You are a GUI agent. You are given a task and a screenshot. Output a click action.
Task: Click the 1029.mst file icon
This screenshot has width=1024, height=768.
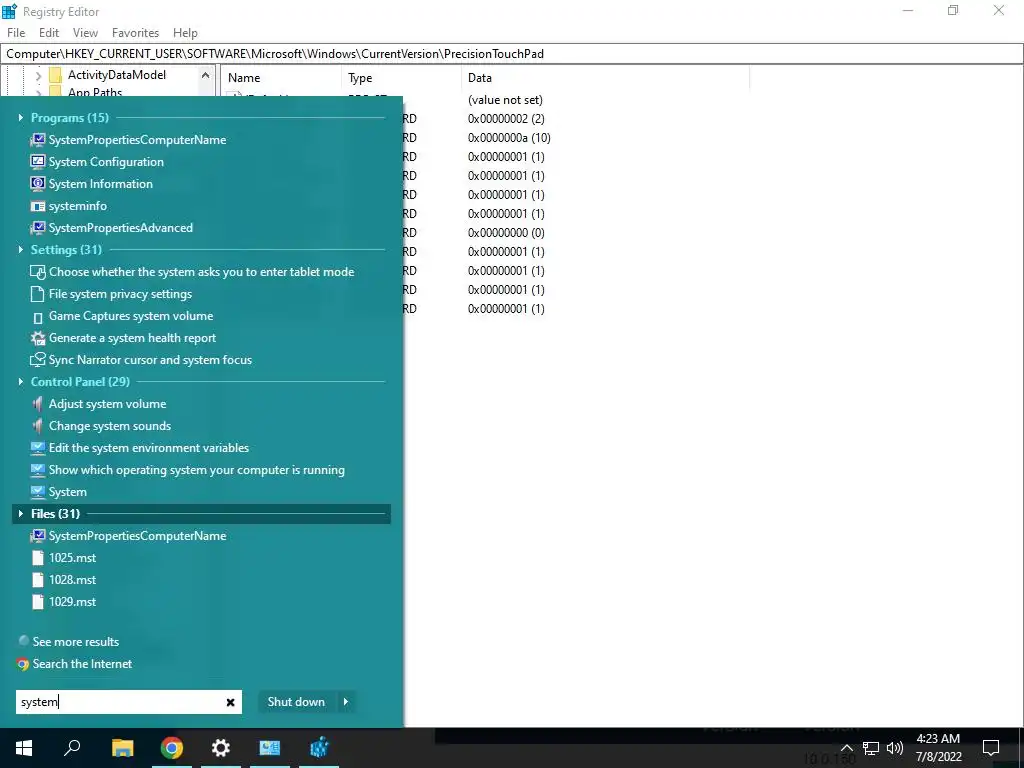[38, 601]
